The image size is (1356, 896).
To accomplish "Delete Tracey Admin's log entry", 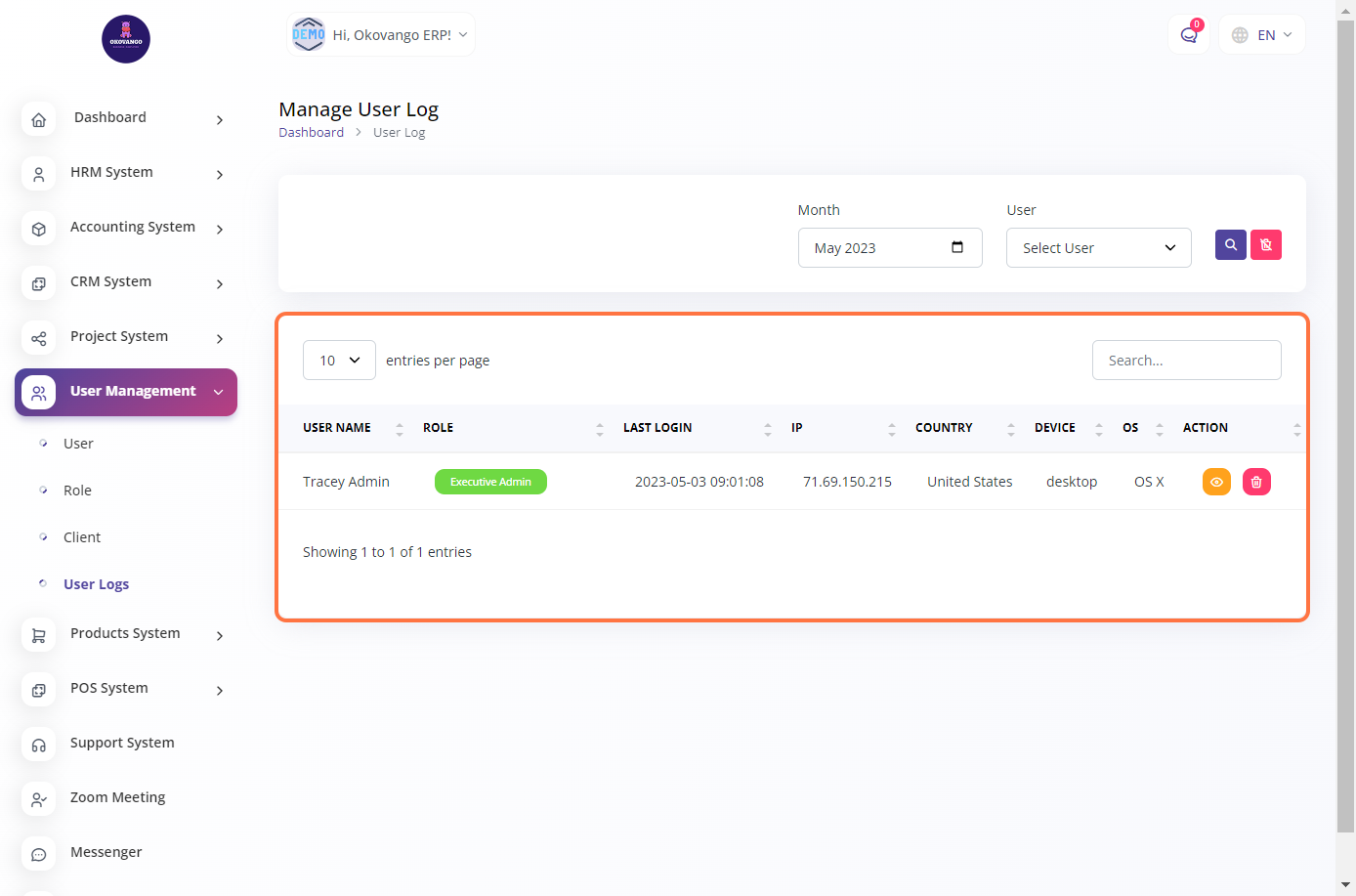I will (x=1256, y=482).
